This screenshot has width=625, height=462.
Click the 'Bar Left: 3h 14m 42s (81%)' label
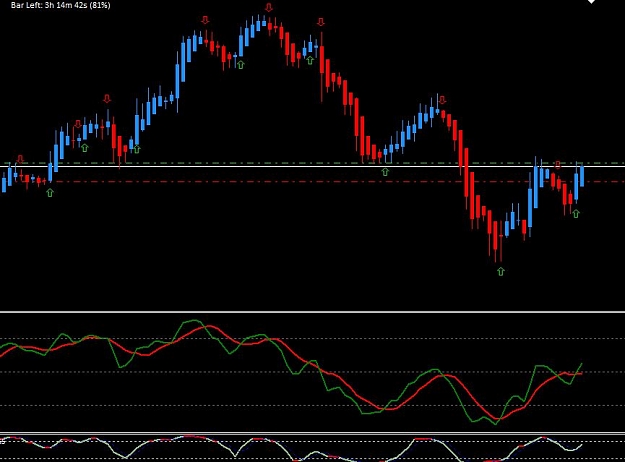(x=61, y=5)
